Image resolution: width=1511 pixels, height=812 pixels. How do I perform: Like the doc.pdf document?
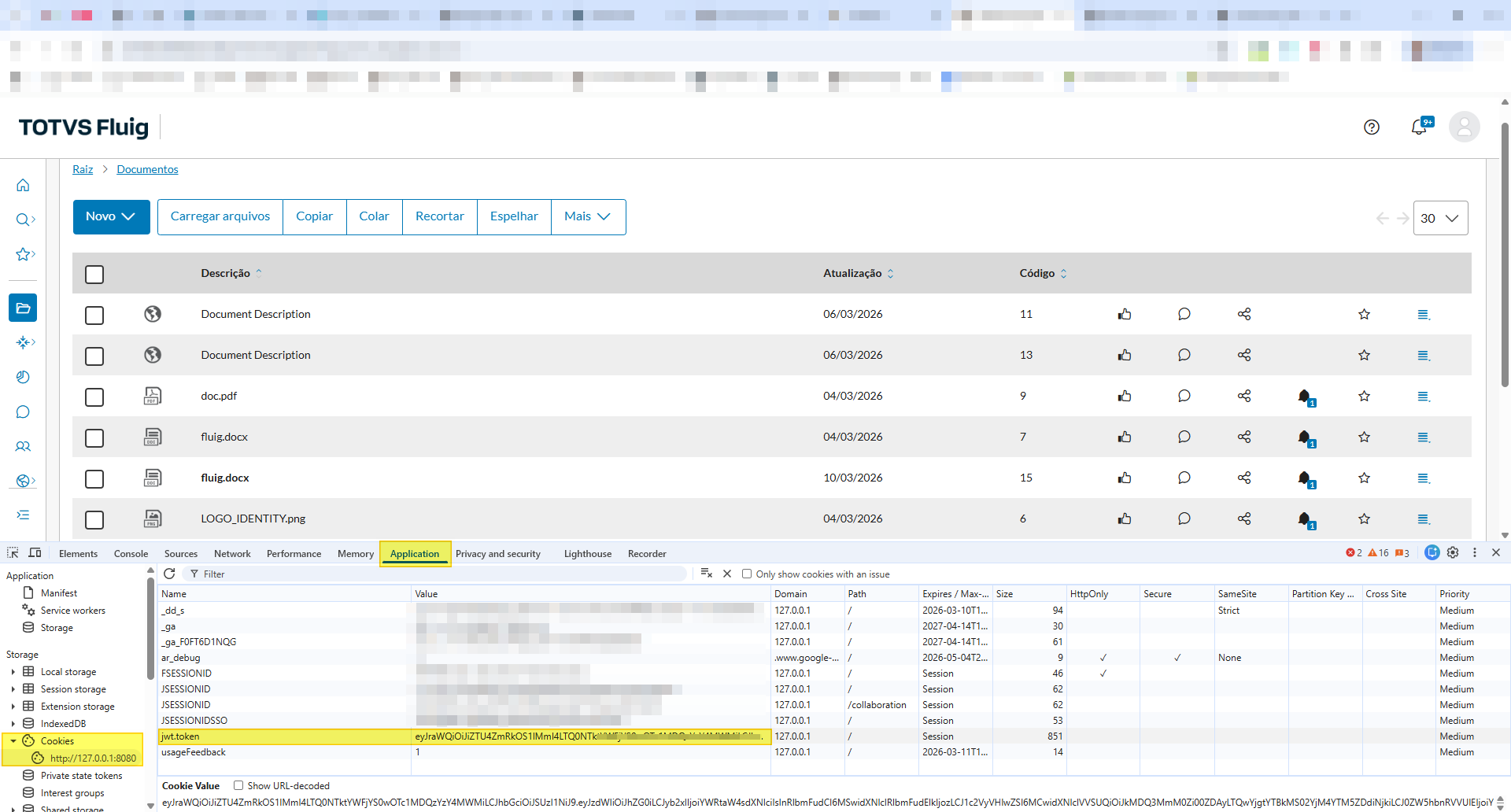click(x=1125, y=396)
